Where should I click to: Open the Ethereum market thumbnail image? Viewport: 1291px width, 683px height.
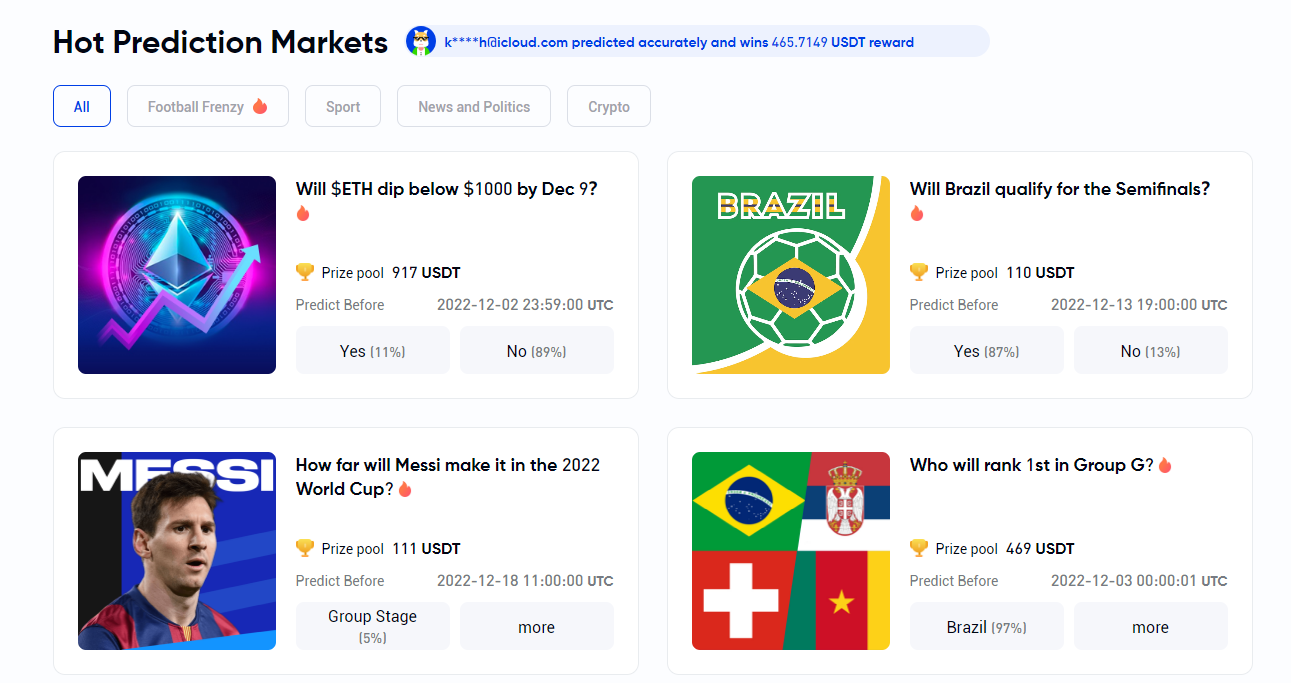(x=177, y=275)
